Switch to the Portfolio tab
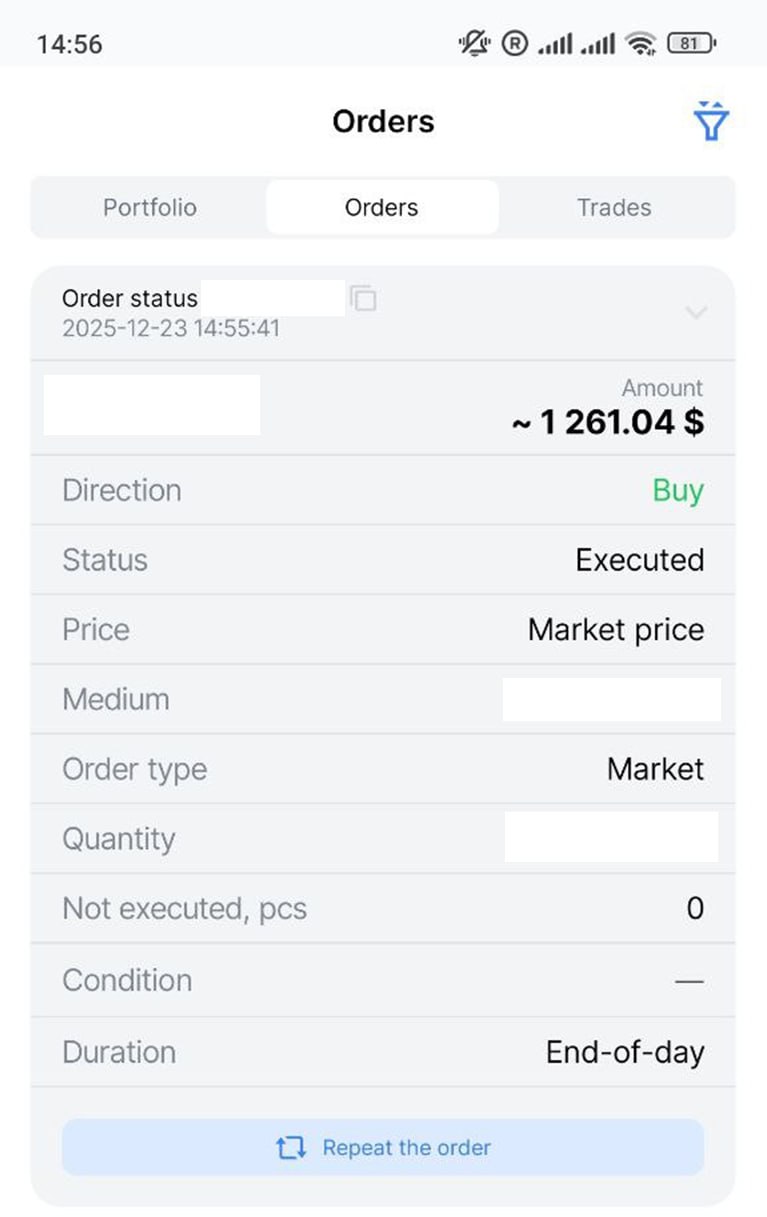 [150, 208]
